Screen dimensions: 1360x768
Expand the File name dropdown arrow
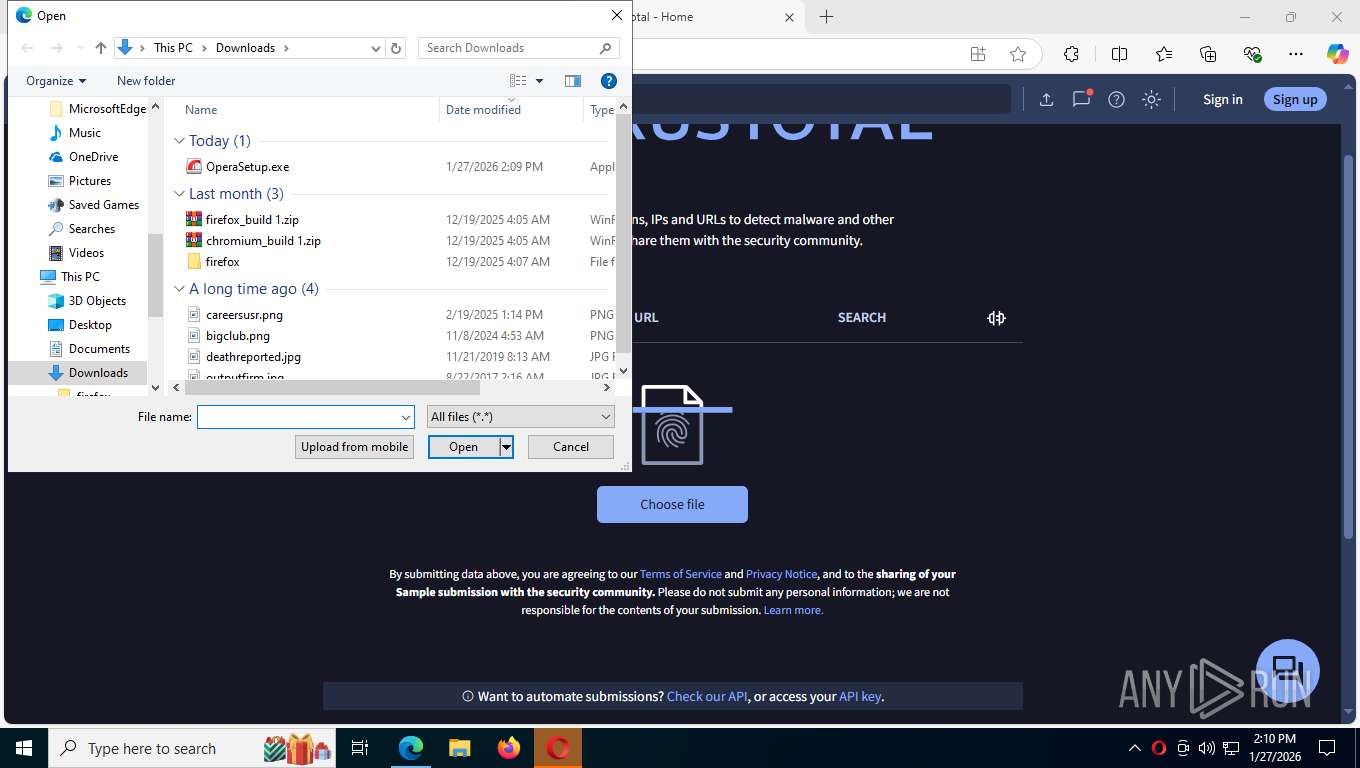[x=406, y=417]
